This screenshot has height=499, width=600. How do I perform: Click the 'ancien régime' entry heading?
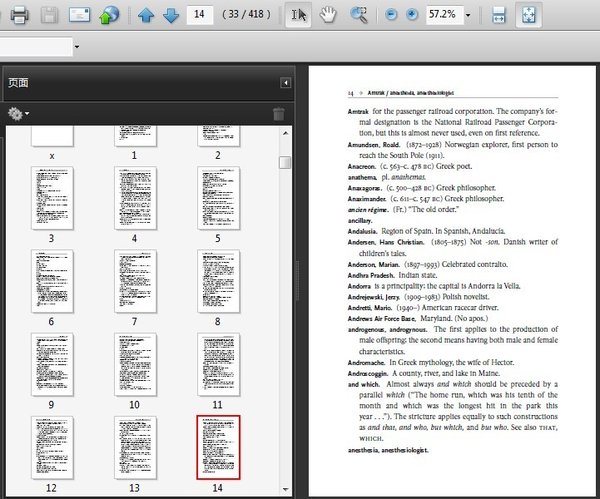click(x=368, y=210)
